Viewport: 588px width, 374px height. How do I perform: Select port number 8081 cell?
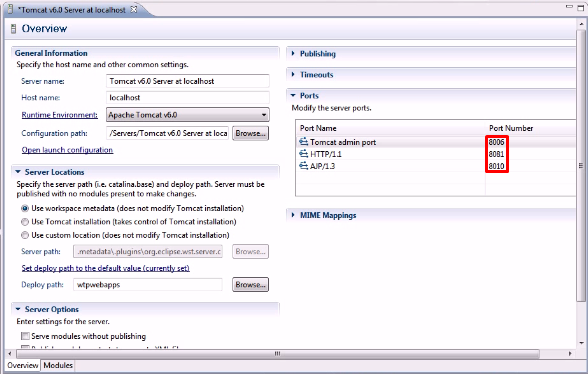pos(496,154)
